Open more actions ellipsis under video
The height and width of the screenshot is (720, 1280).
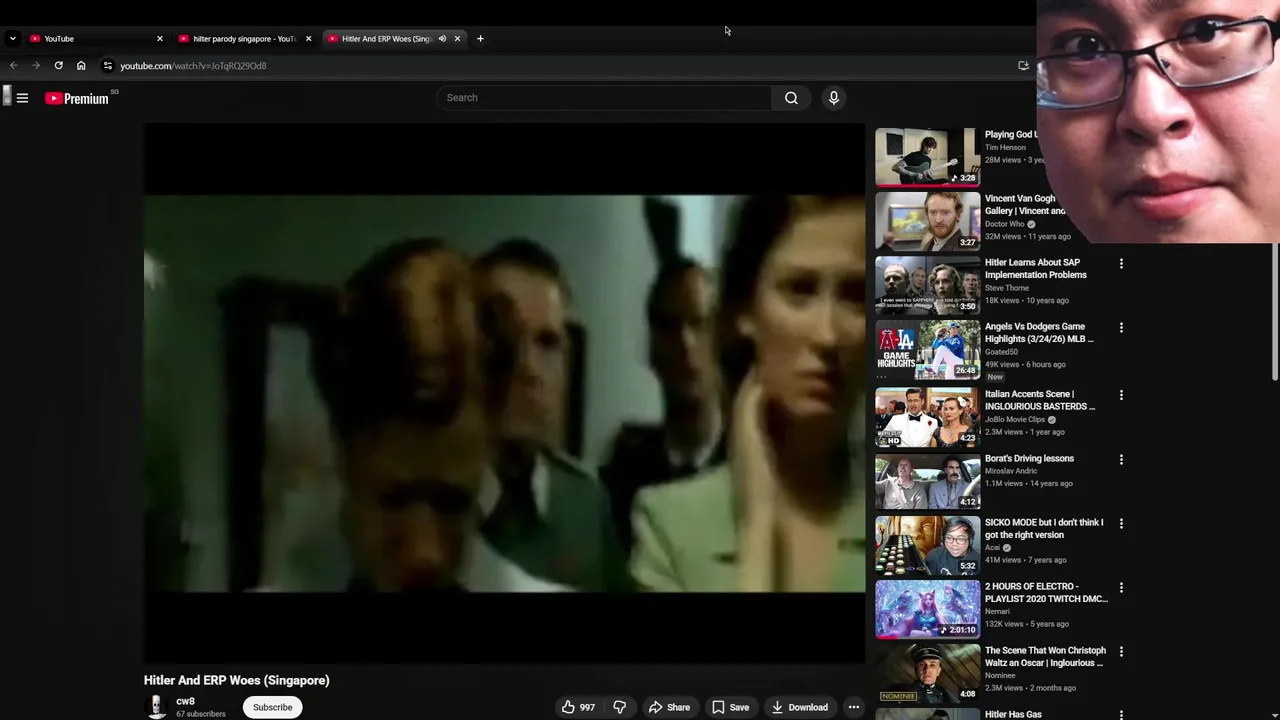point(853,707)
